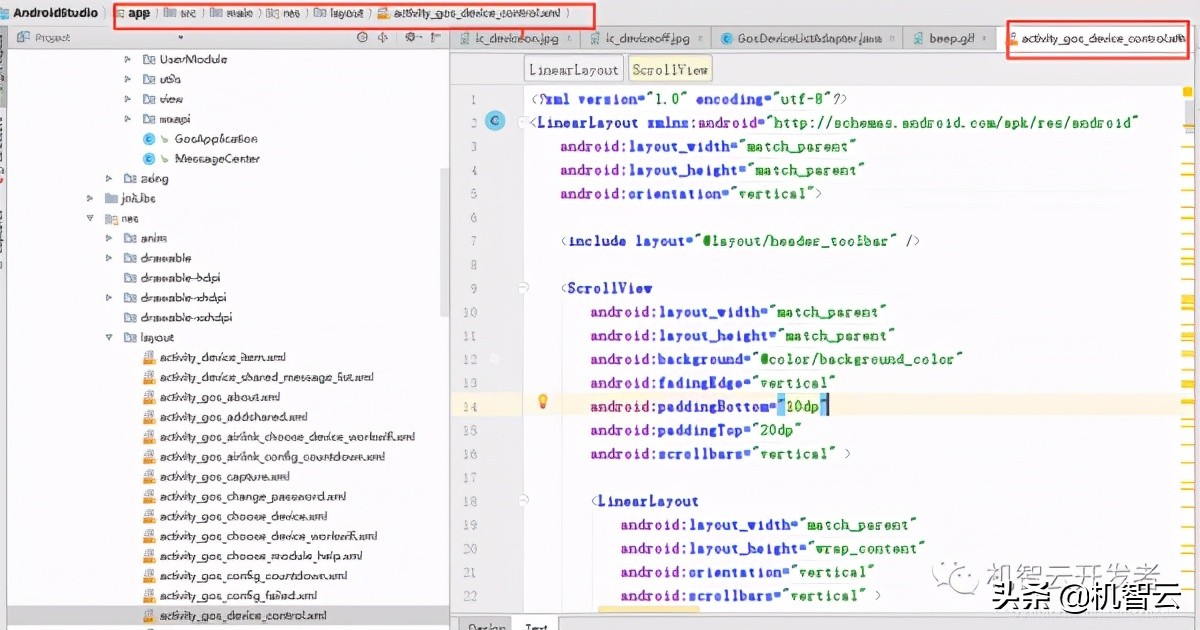
Task: Click the ScrollView breadcrumb button
Action: [x=670, y=69]
